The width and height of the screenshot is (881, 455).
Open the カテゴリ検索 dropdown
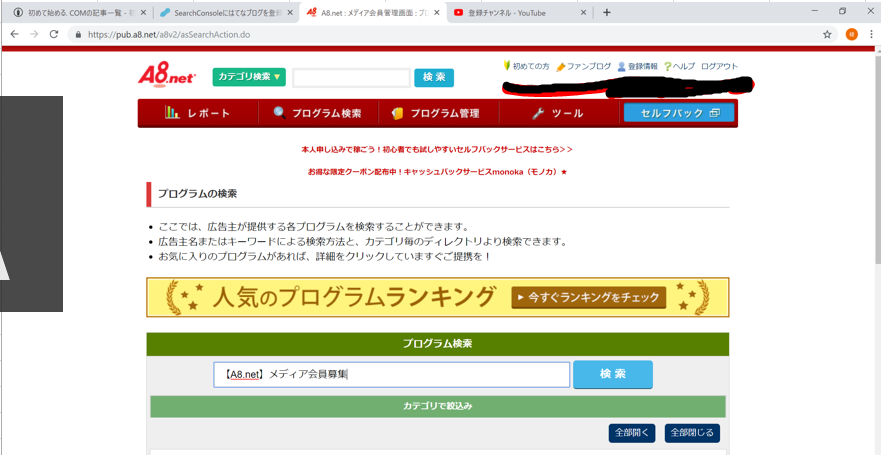[x=249, y=77]
